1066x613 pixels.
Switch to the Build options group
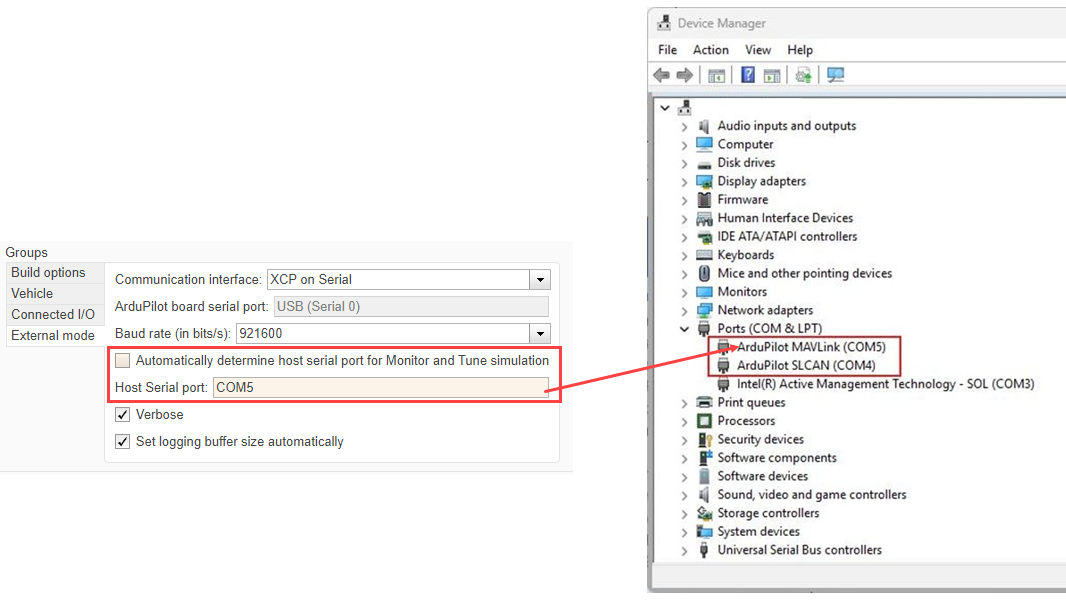[48, 273]
